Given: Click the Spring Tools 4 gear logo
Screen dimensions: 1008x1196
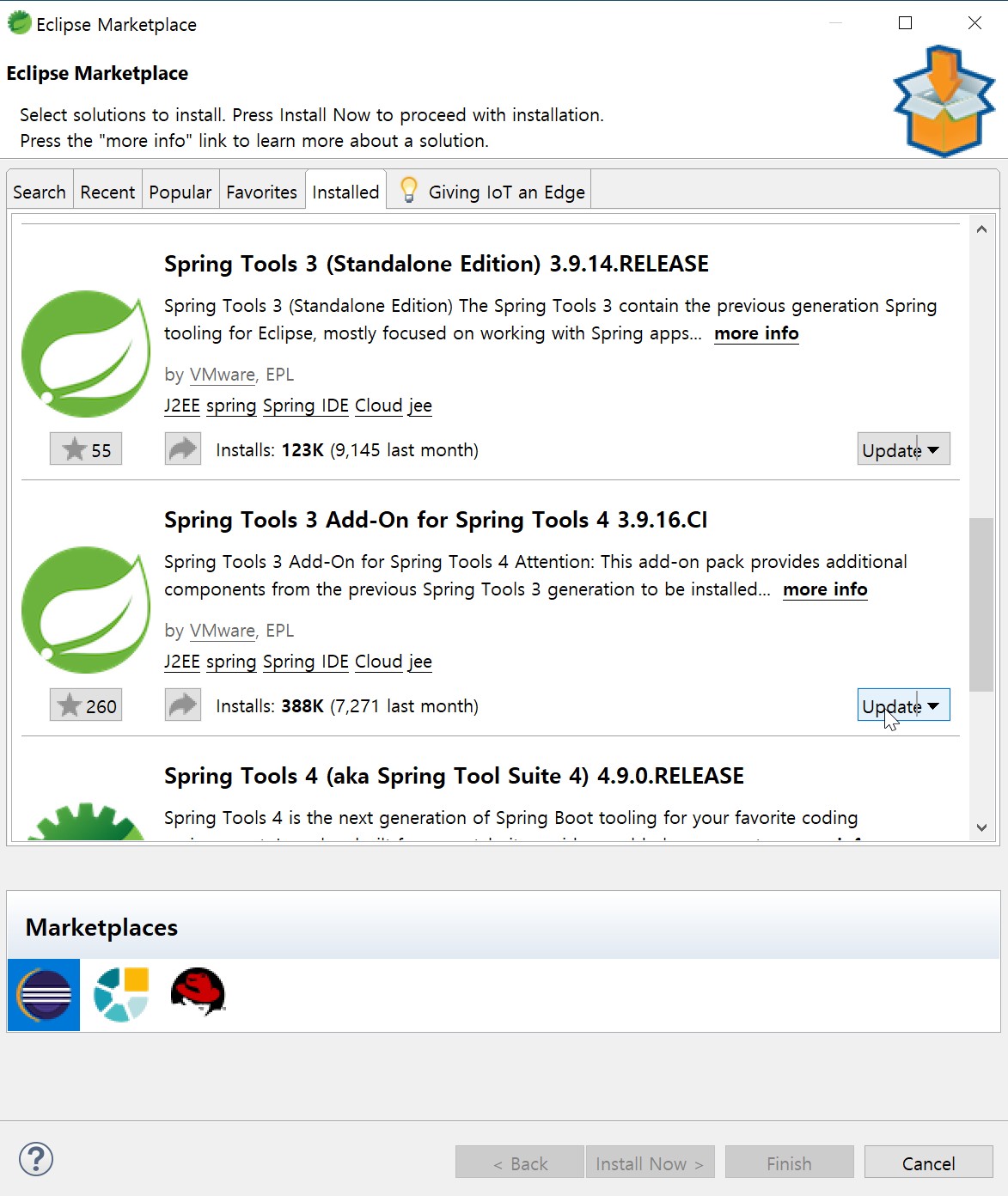Looking at the screenshot, I should point(85,821).
